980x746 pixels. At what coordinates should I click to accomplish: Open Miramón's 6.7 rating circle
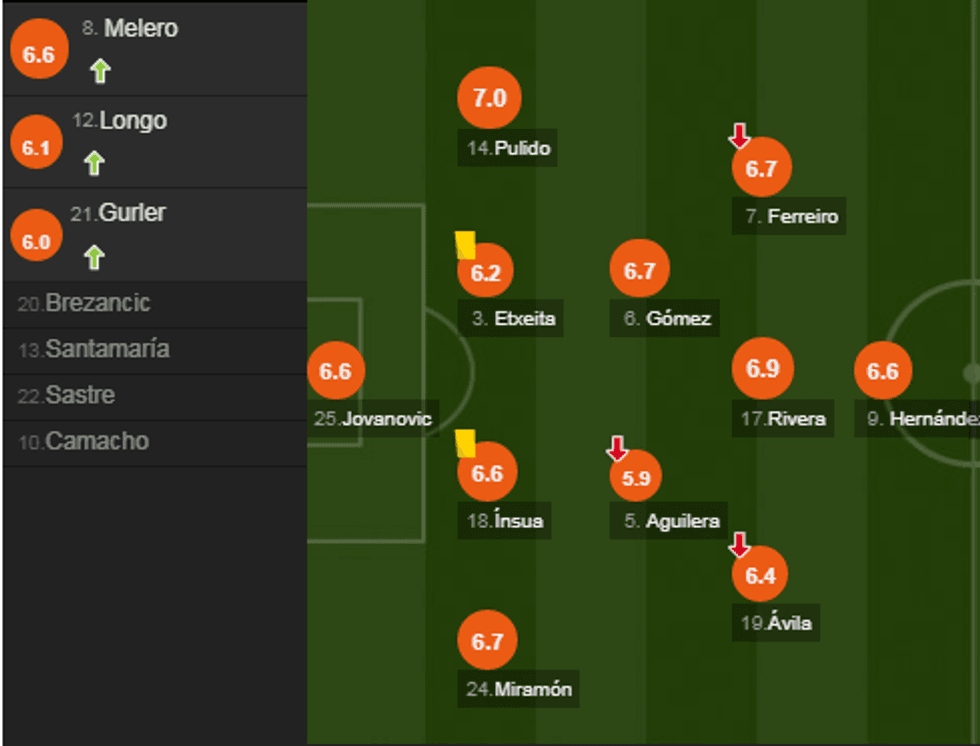point(487,641)
